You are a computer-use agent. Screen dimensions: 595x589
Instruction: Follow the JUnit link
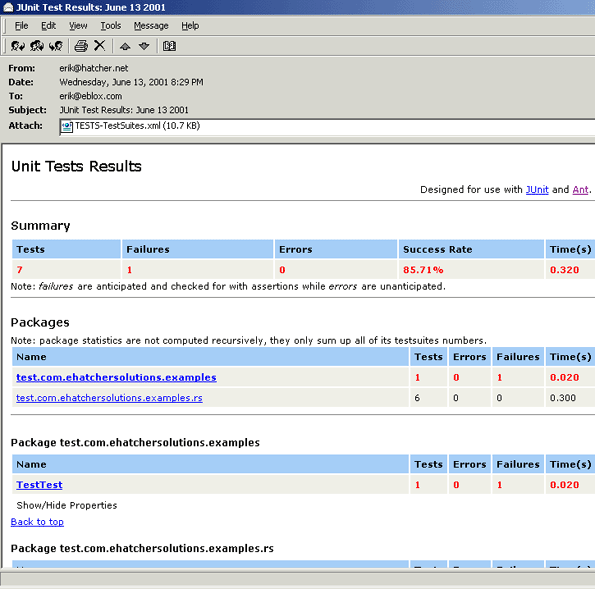tap(537, 189)
